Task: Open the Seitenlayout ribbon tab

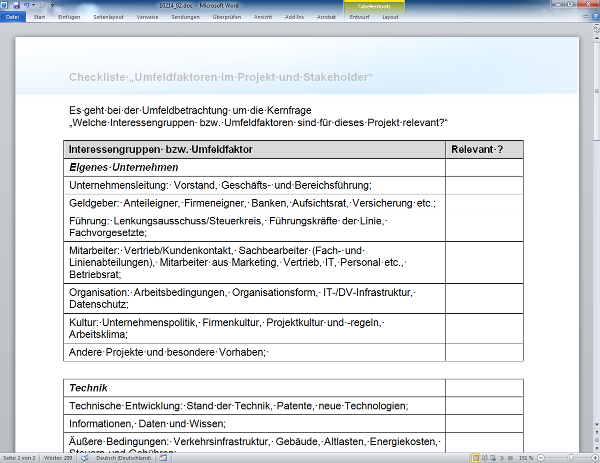Action: click(x=110, y=17)
